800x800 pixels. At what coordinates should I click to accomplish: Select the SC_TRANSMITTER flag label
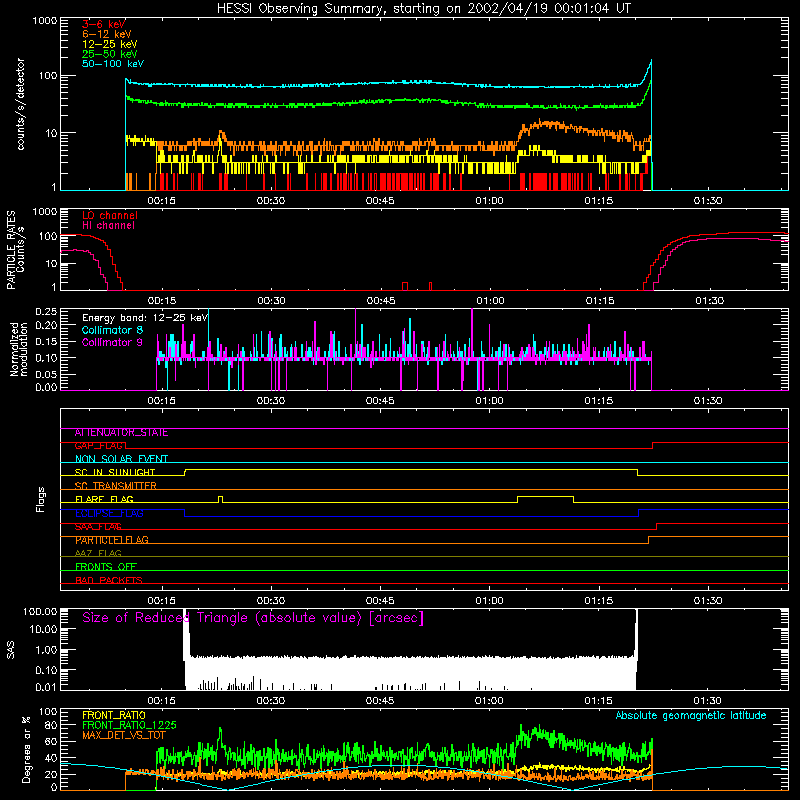coord(116,486)
